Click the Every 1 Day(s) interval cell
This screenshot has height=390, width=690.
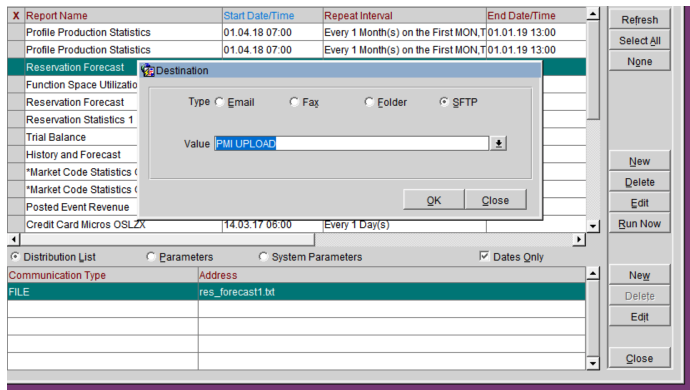pos(404,225)
